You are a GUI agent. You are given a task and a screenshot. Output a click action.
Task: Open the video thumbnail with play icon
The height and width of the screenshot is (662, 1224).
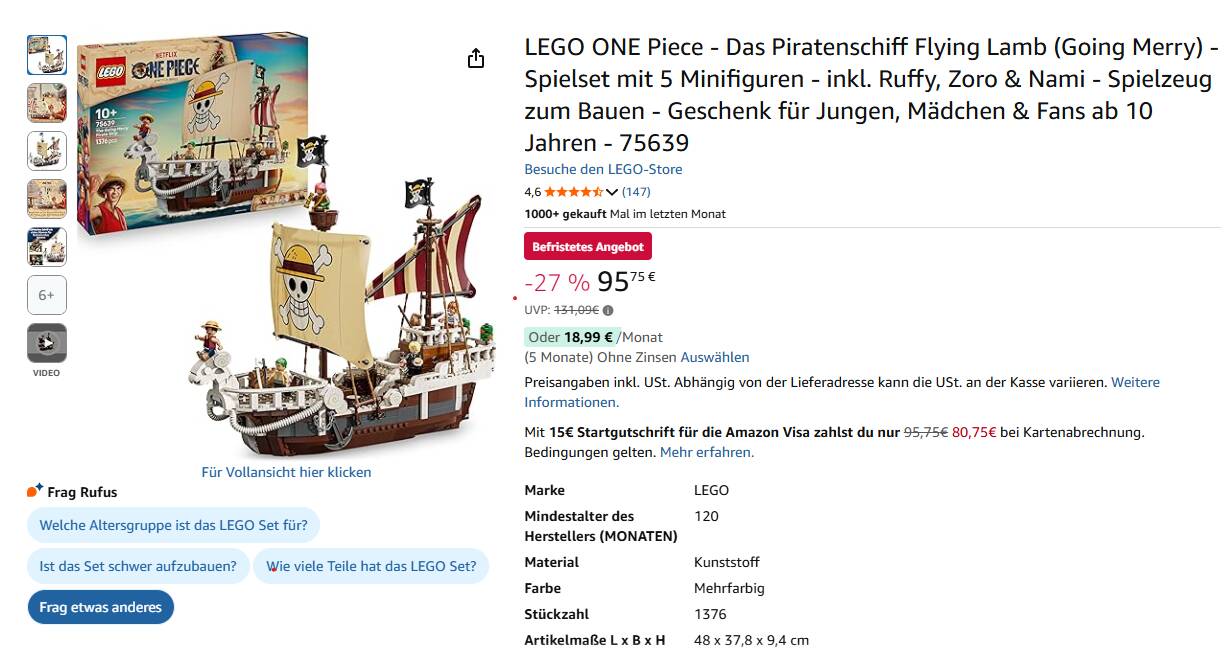click(47, 343)
